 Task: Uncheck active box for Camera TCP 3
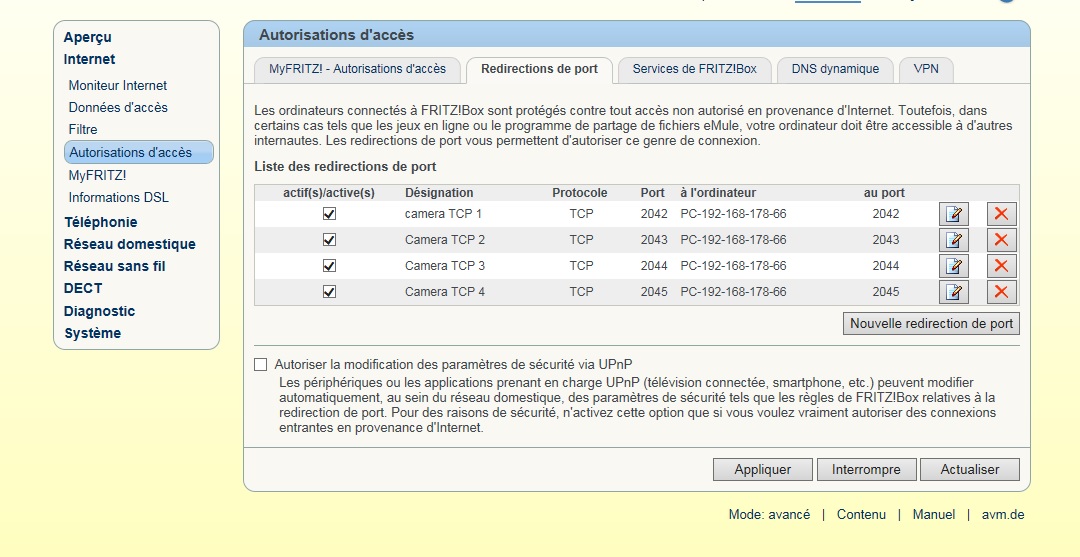(x=329, y=266)
